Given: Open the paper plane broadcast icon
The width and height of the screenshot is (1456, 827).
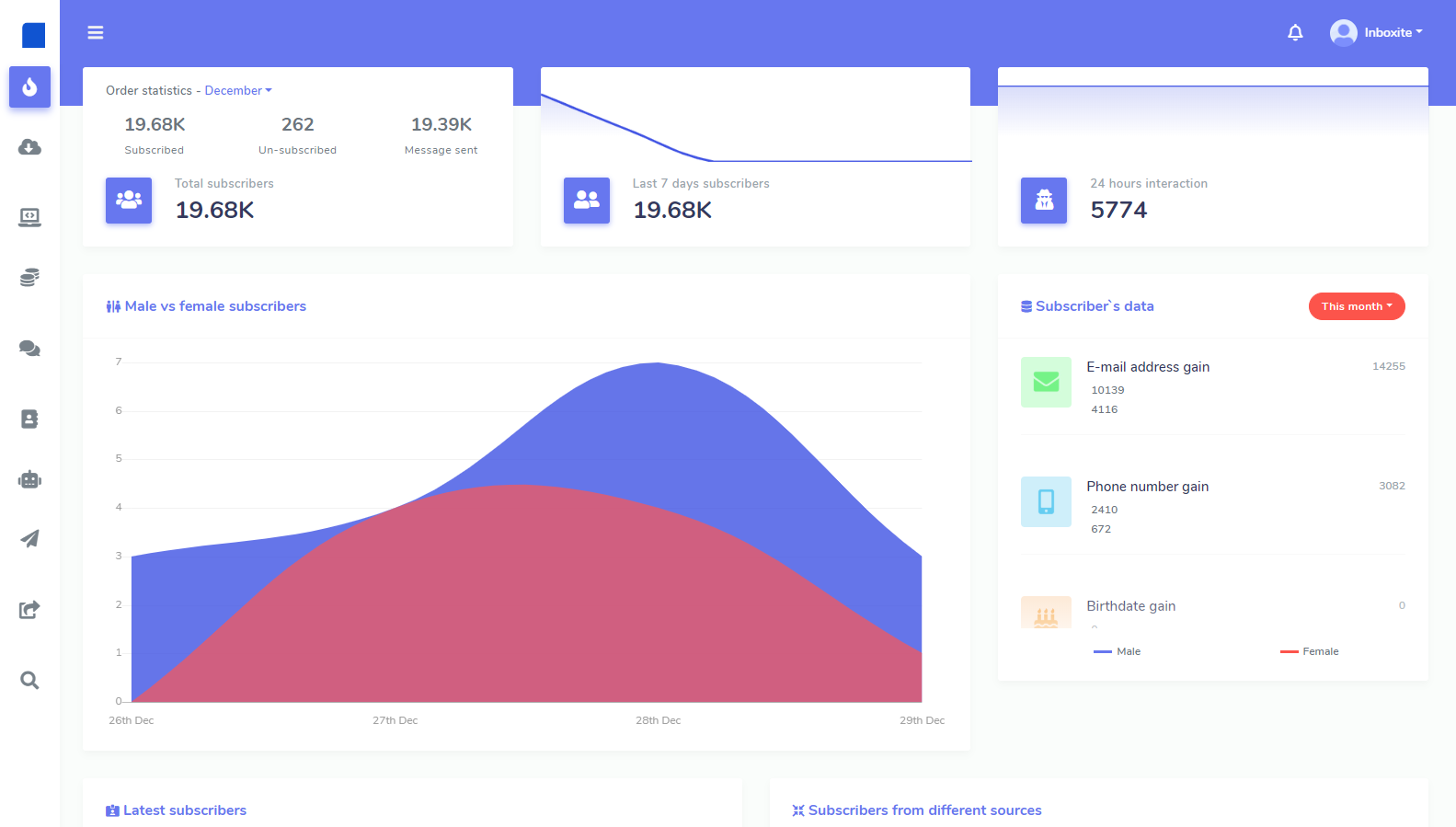Looking at the screenshot, I should 29,539.
